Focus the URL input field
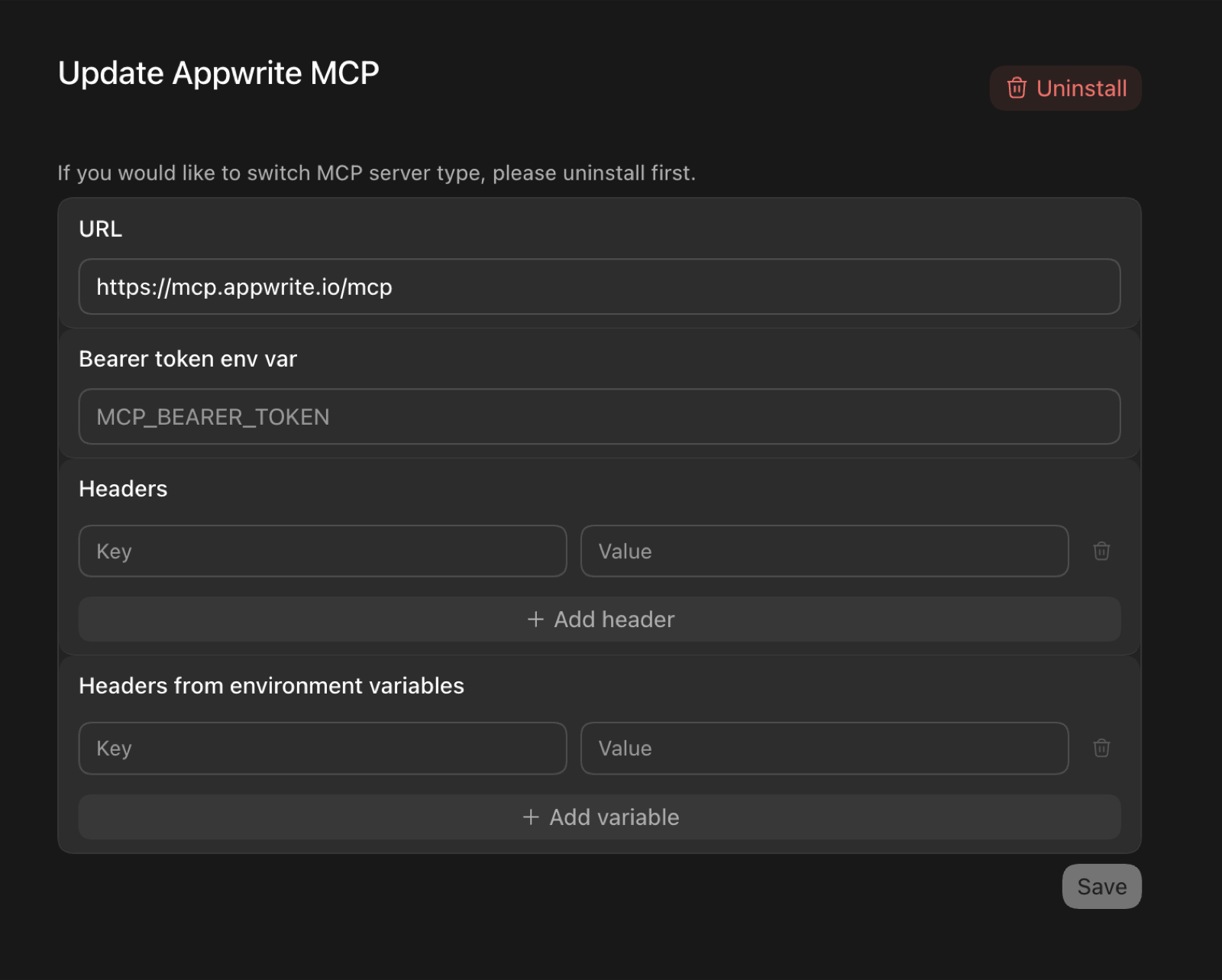The width and height of the screenshot is (1222, 980). pyautogui.click(x=600, y=286)
